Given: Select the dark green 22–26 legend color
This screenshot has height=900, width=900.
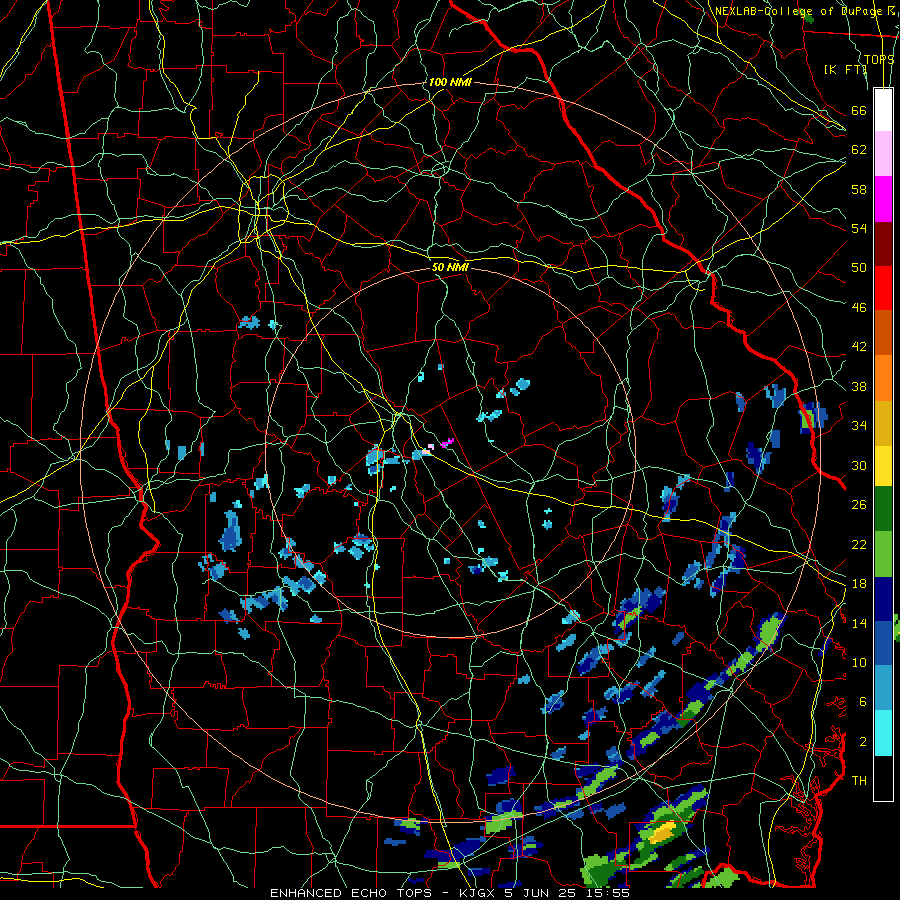Looking at the screenshot, I should [x=883, y=509].
